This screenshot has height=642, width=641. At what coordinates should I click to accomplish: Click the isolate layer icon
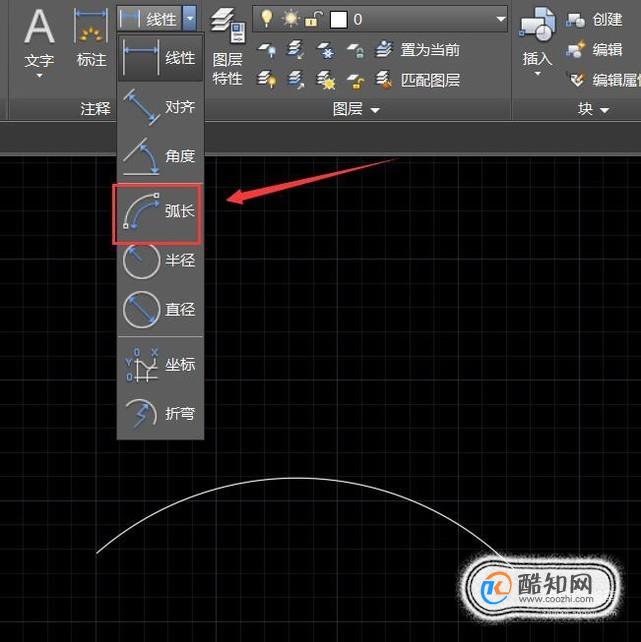(x=296, y=50)
